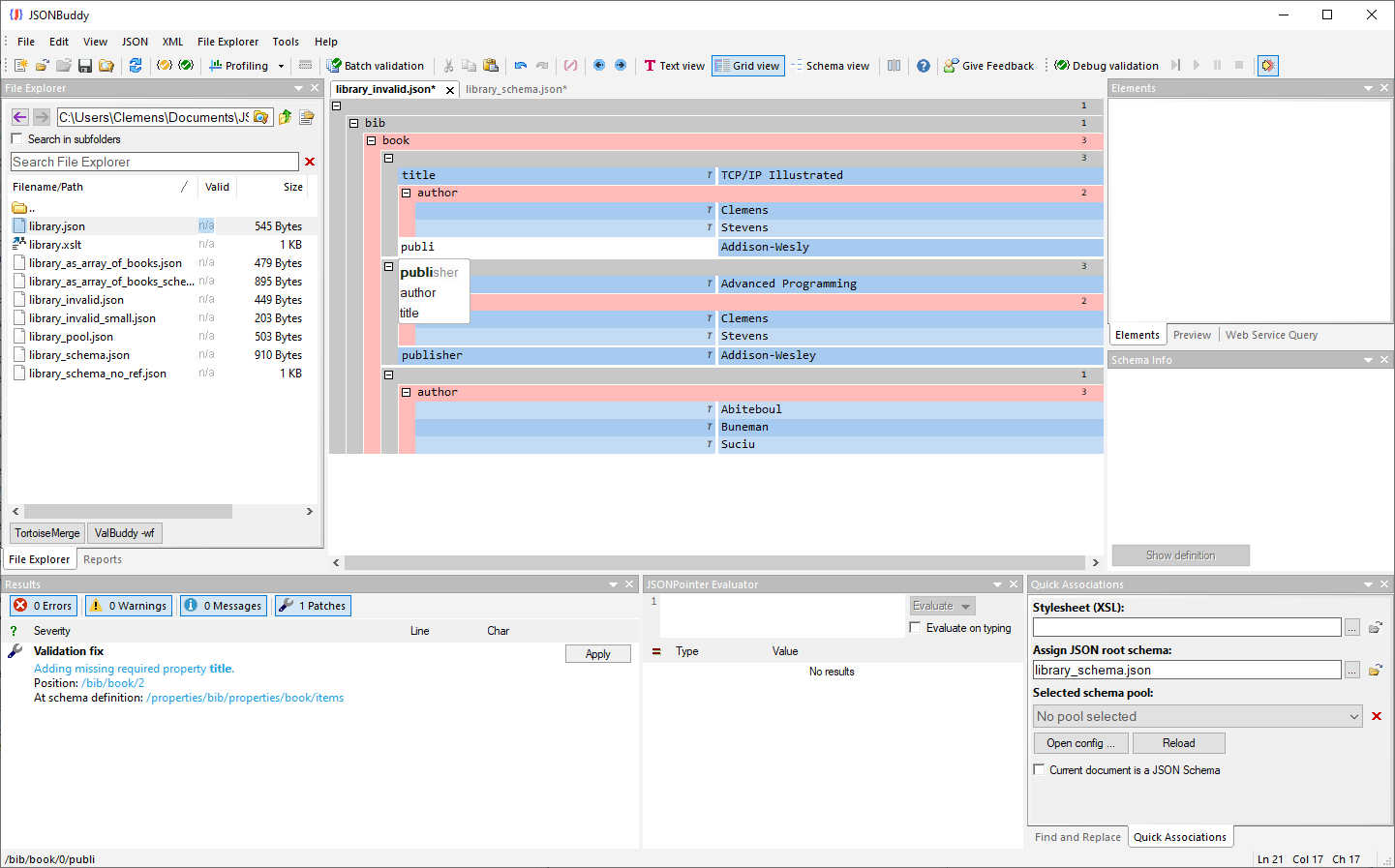Collapse the book node
Image resolution: width=1395 pixels, height=868 pixels.
tap(371, 140)
